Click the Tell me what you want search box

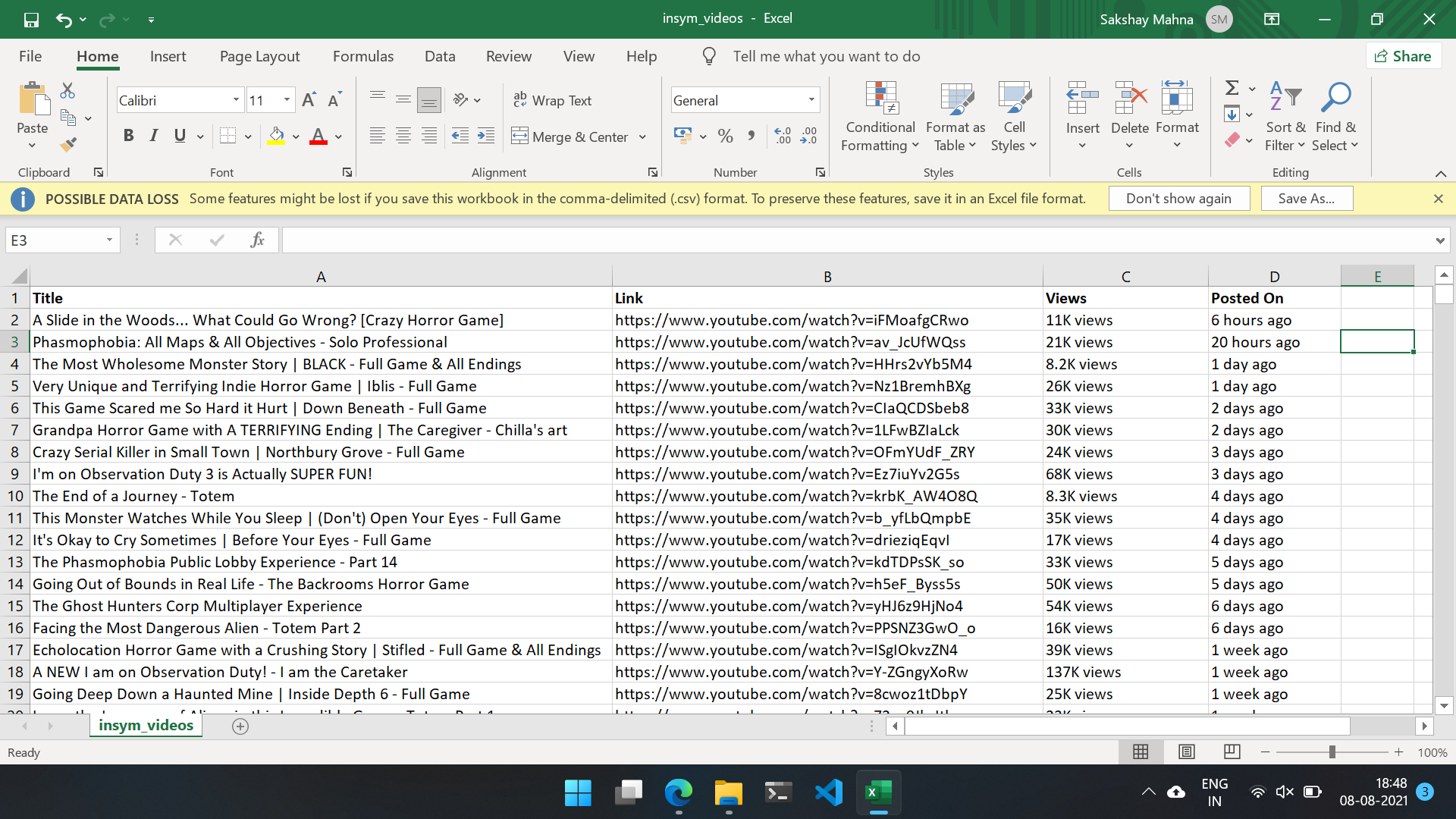[827, 56]
